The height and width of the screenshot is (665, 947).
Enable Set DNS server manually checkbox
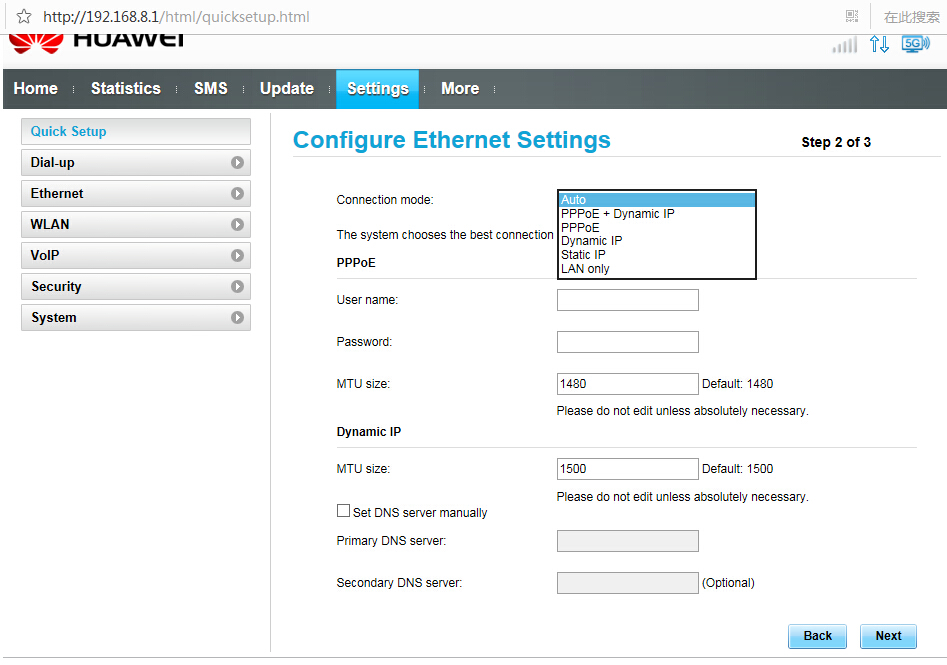tap(344, 511)
